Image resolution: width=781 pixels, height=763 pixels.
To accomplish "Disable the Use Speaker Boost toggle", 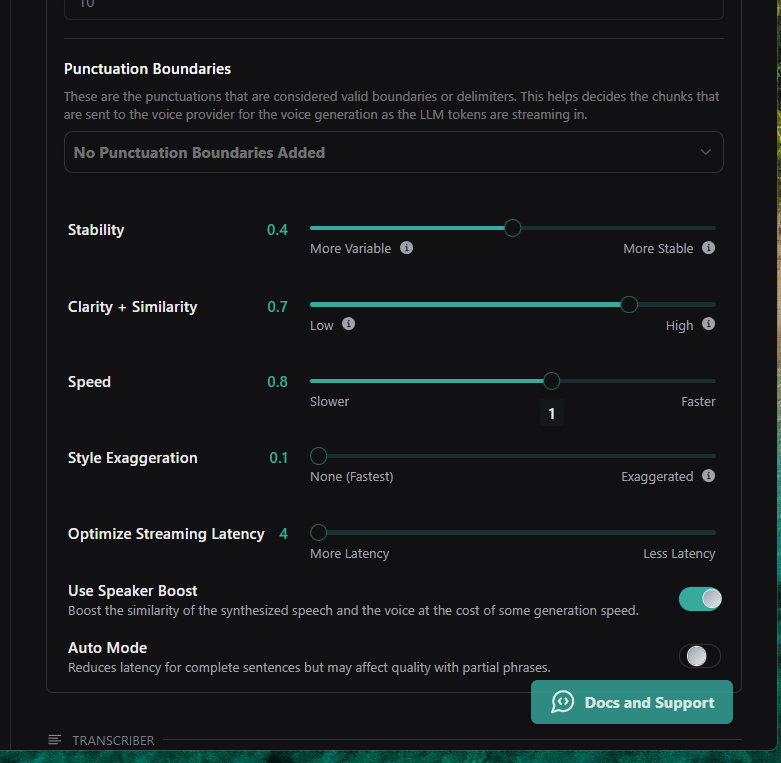I will (x=700, y=599).
